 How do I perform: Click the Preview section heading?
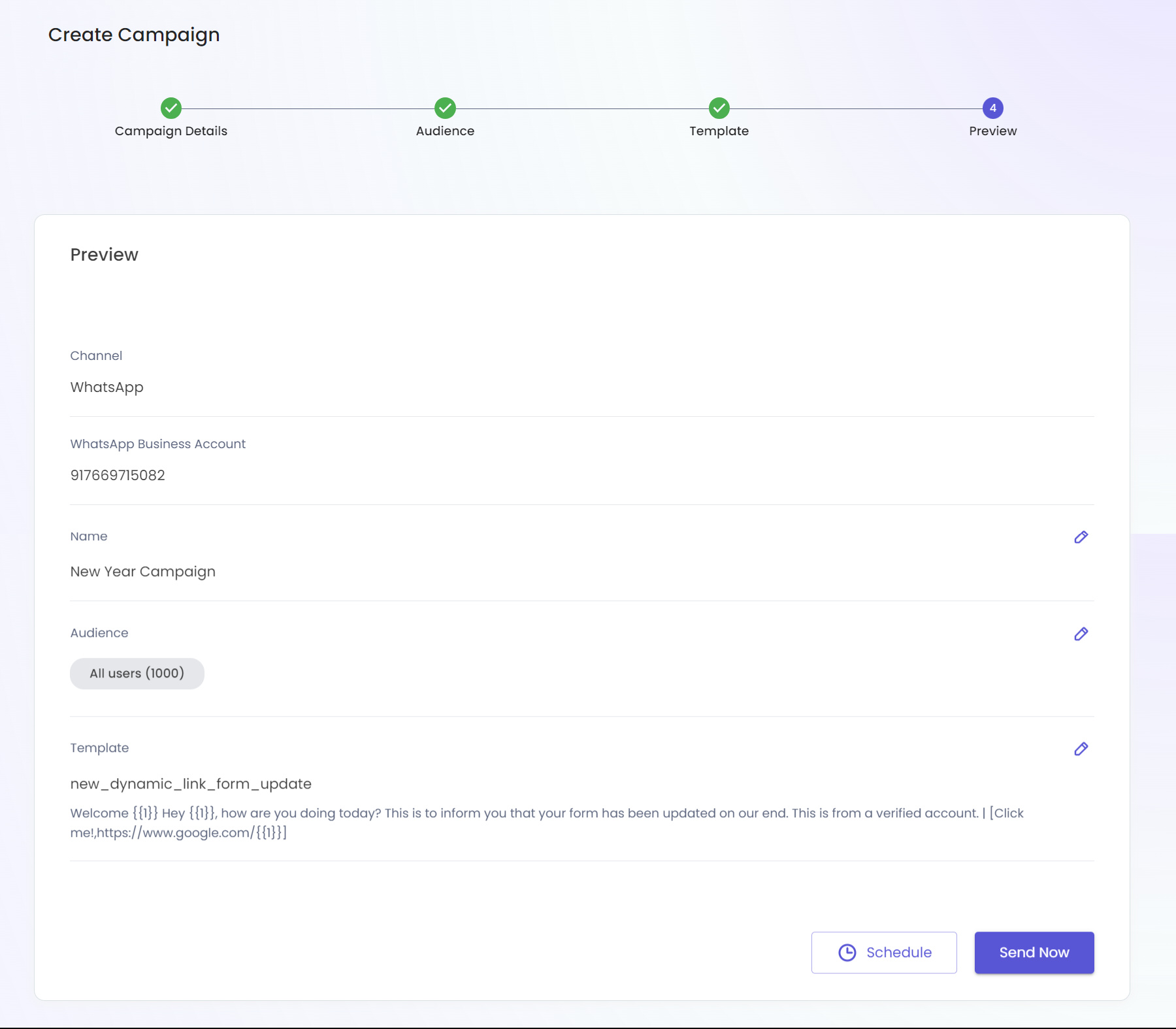[x=105, y=255]
